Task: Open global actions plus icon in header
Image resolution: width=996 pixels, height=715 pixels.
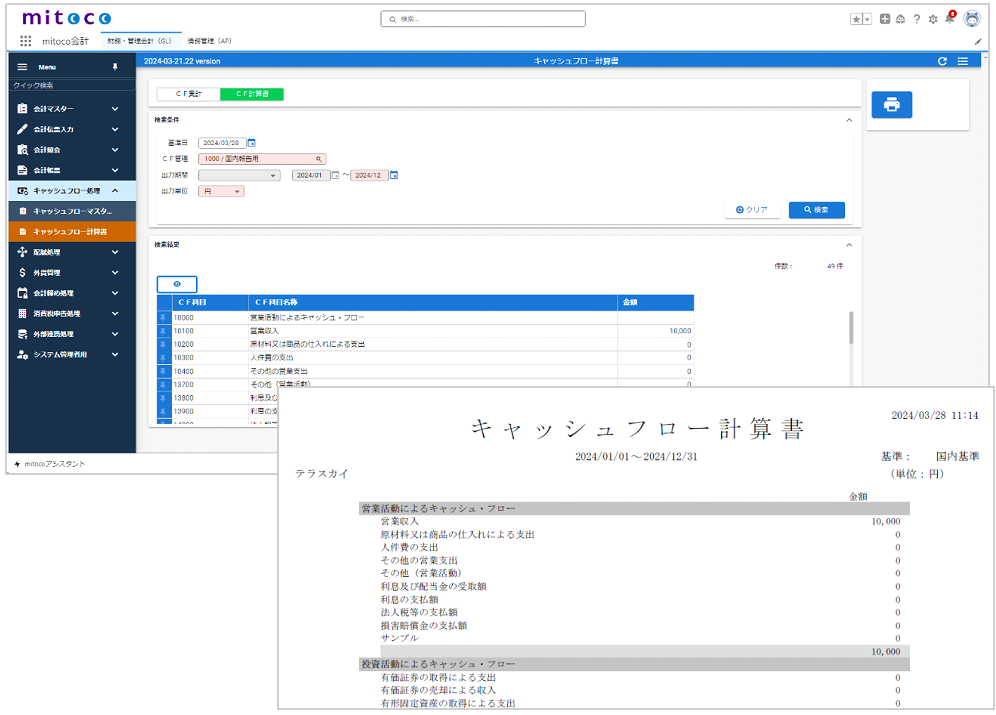Action: 885,19
